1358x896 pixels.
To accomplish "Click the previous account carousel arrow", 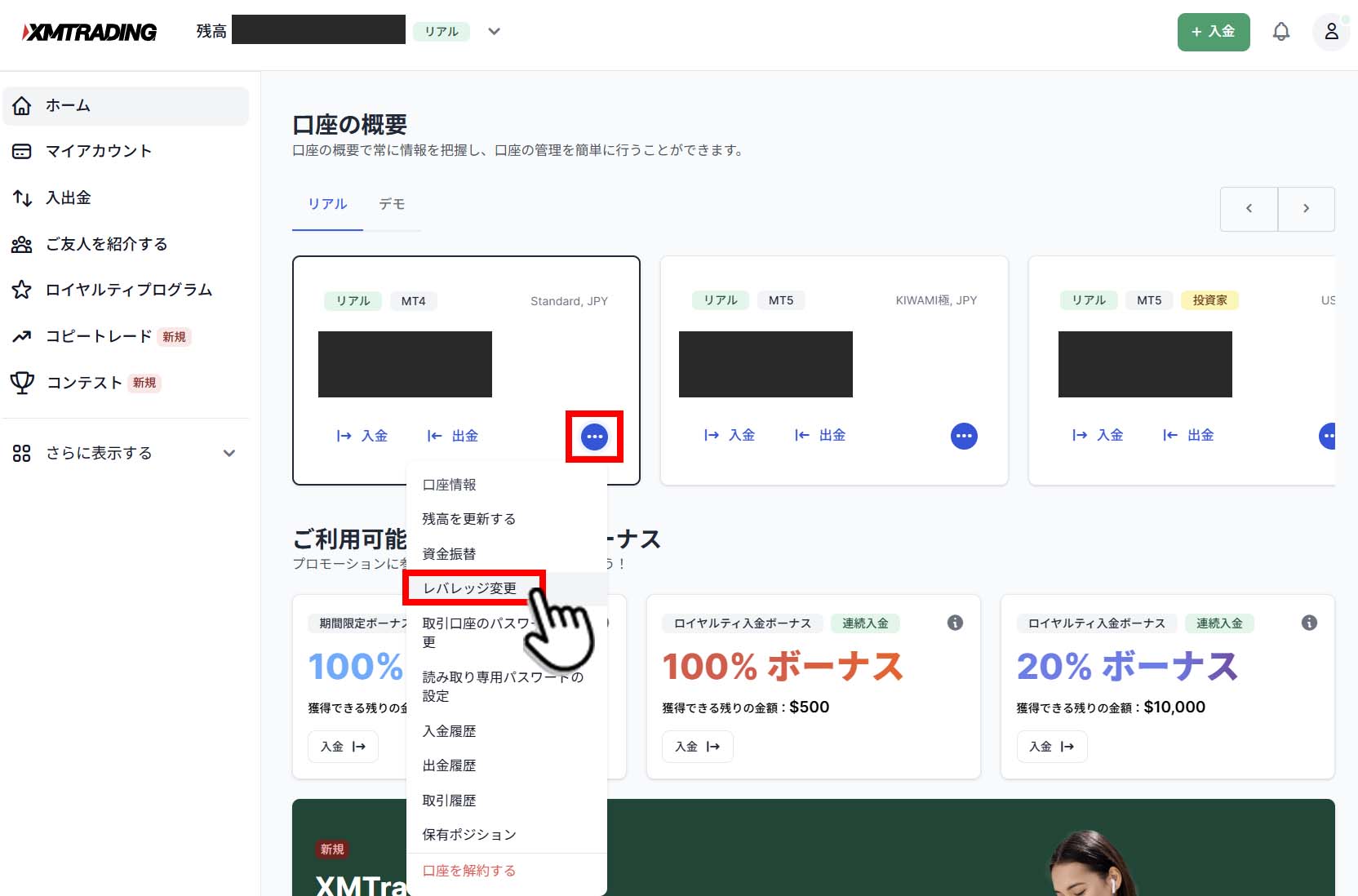I will click(1249, 209).
